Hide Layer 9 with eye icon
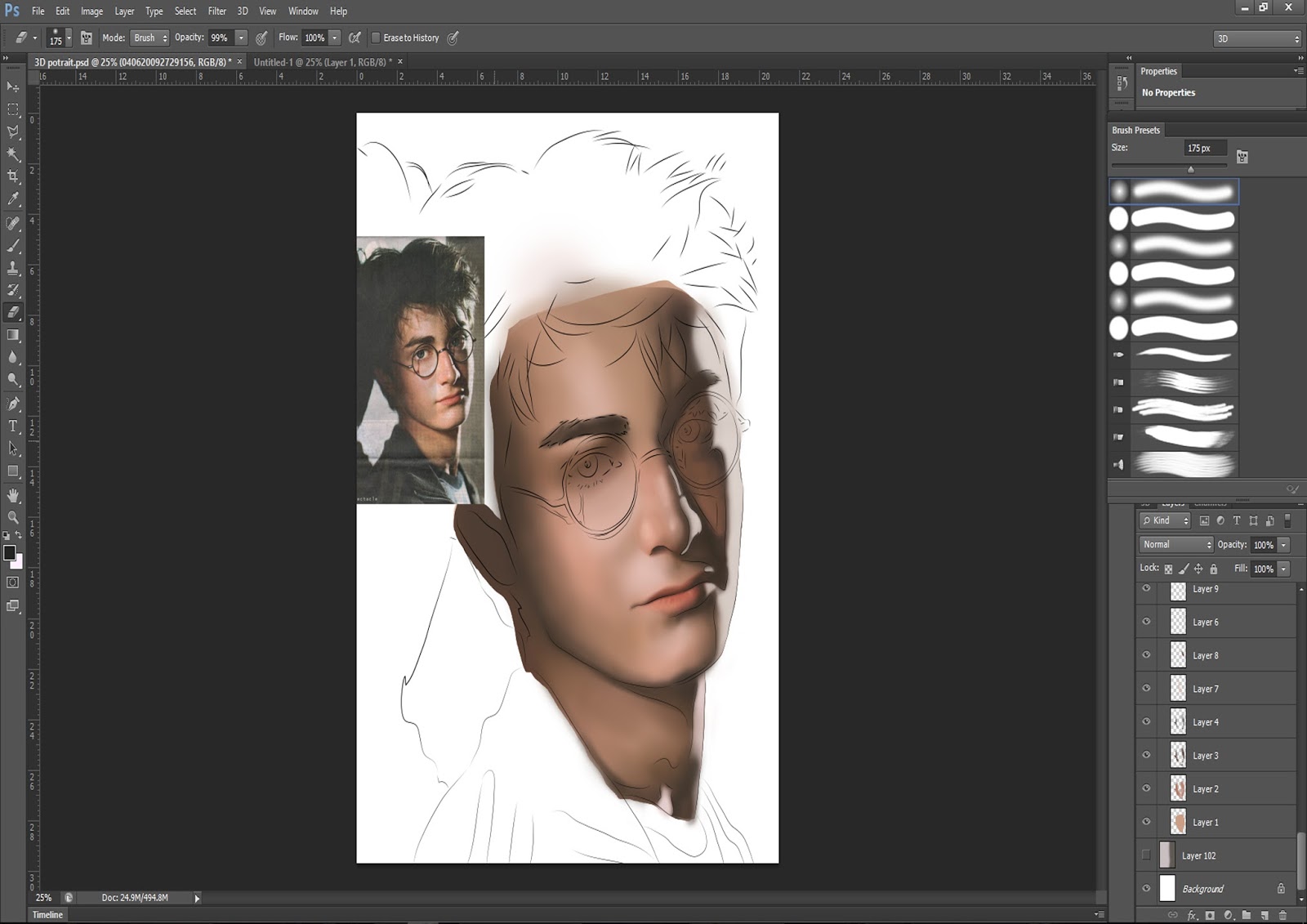 point(1146,589)
